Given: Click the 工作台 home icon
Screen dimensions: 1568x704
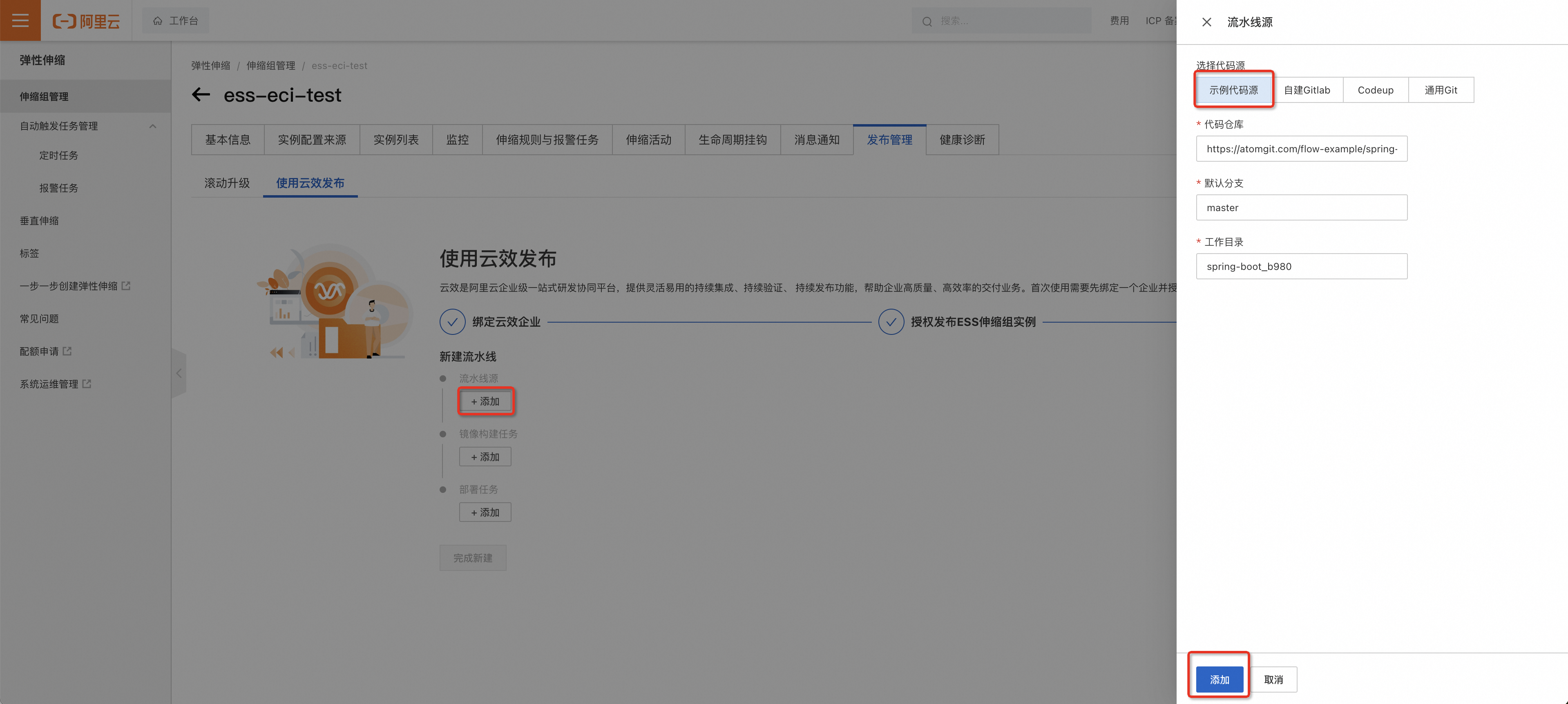Looking at the screenshot, I should pos(158,21).
